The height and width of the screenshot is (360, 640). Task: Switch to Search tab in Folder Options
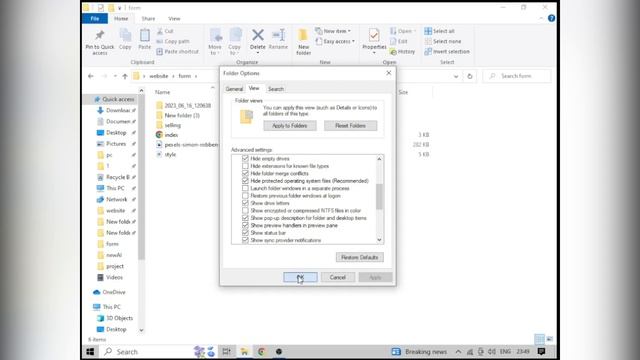click(x=276, y=89)
